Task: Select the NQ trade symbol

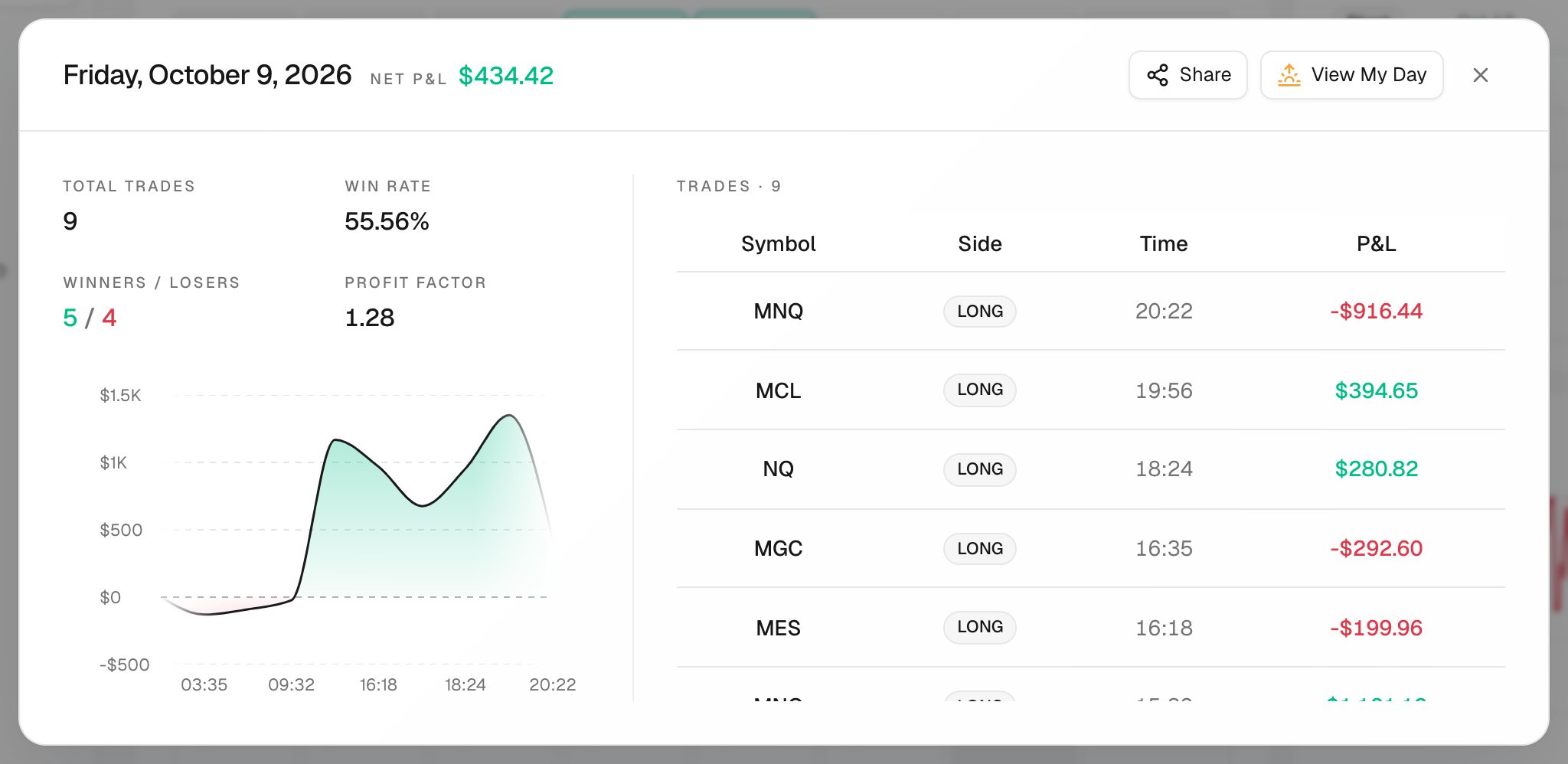Action: (779, 469)
